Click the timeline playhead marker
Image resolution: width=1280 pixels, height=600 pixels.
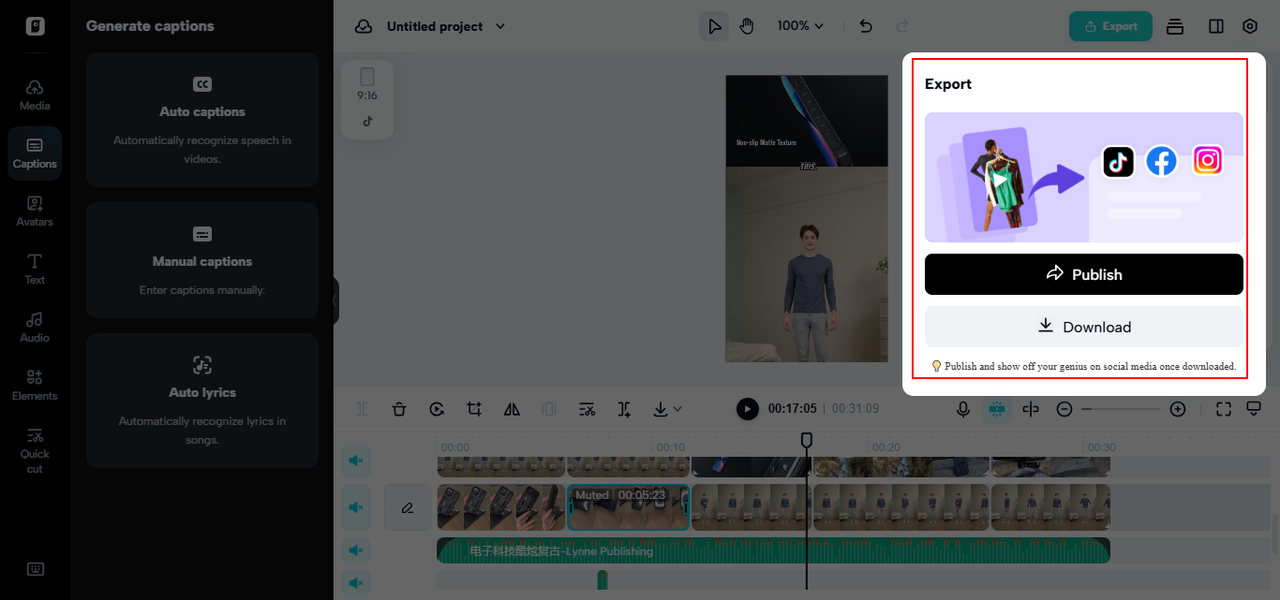click(x=806, y=440)
